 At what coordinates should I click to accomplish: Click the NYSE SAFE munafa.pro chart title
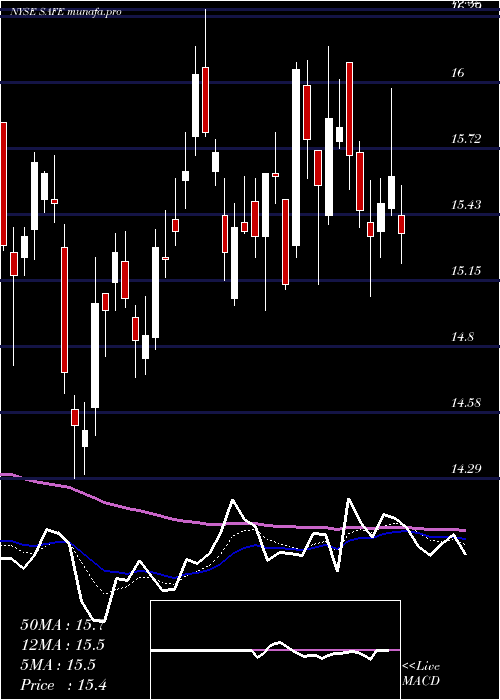click(67, 12)
